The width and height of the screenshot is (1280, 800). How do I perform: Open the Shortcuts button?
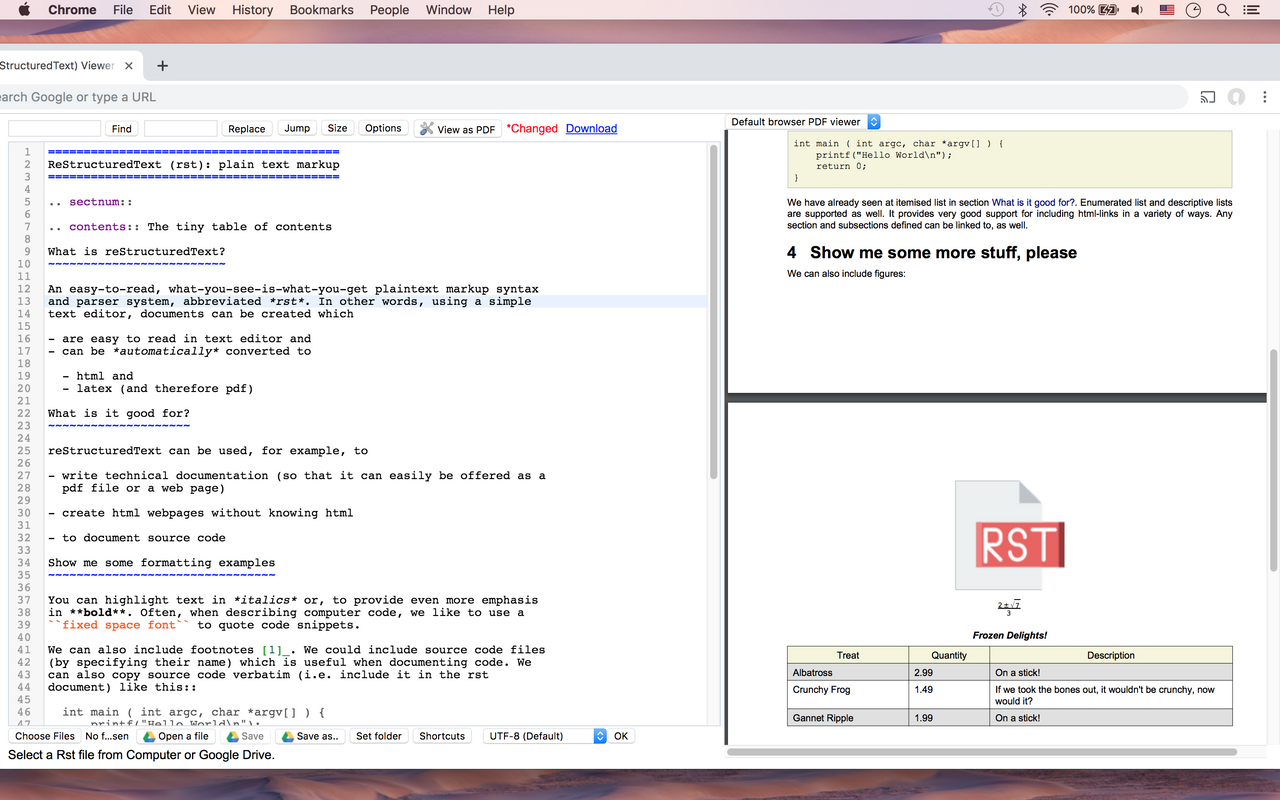[442, 736]
